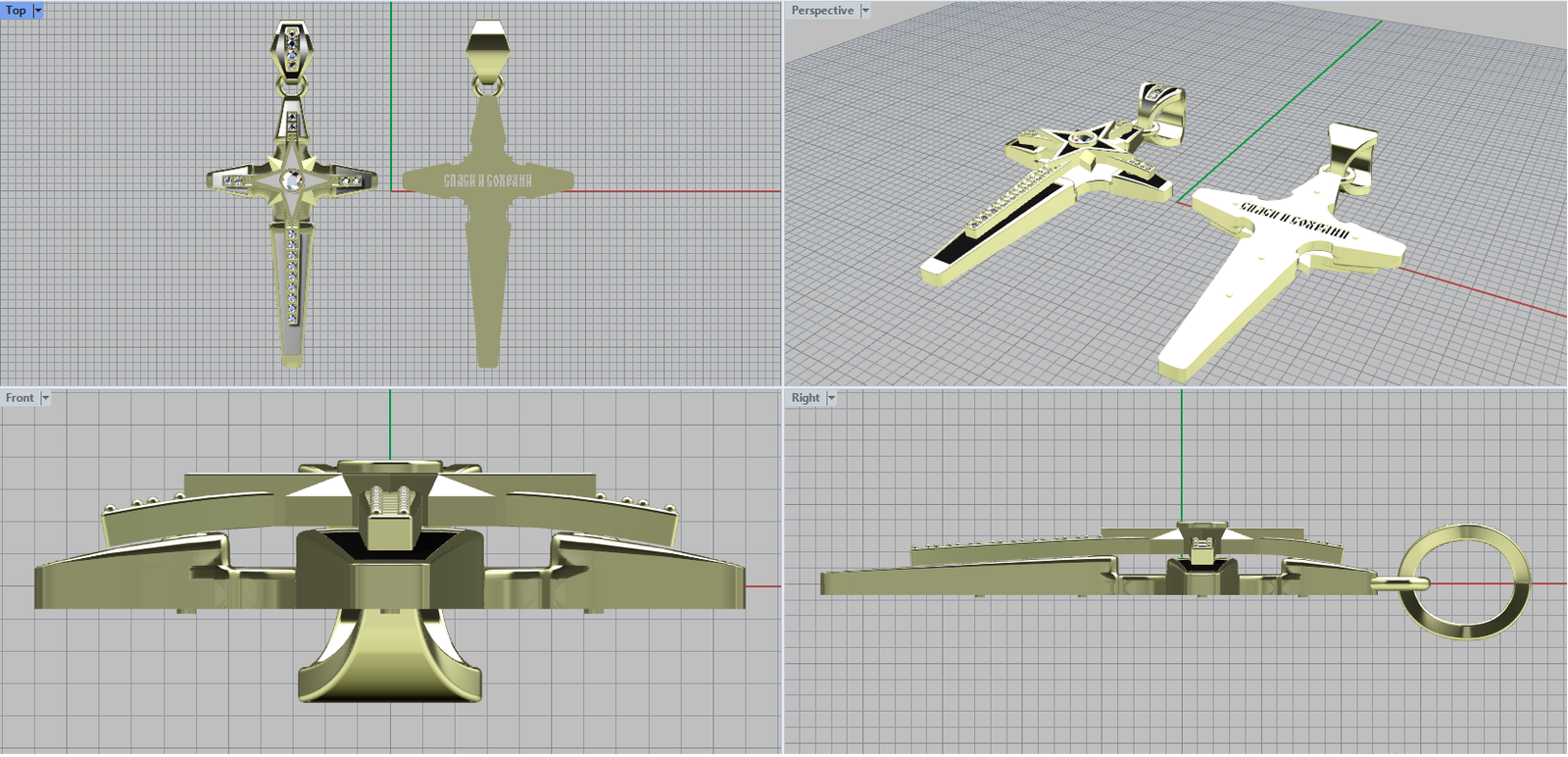Expand the Perspective viewport dropdown arrow

865,11
